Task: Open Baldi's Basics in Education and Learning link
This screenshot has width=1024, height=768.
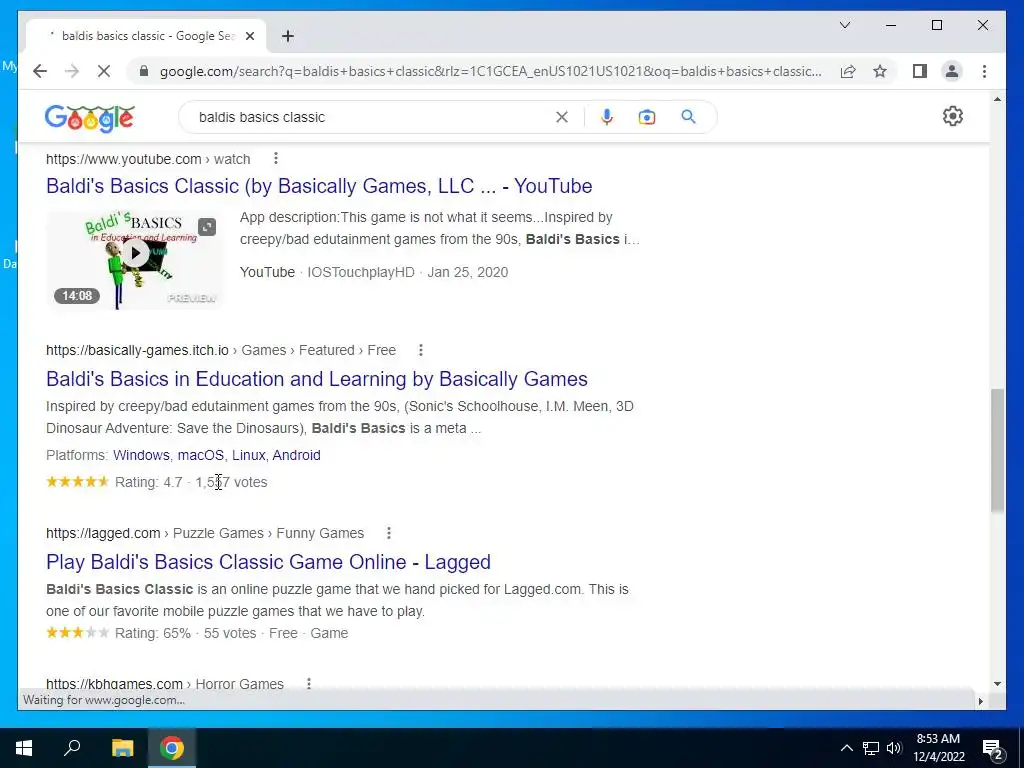Action: 317,379
